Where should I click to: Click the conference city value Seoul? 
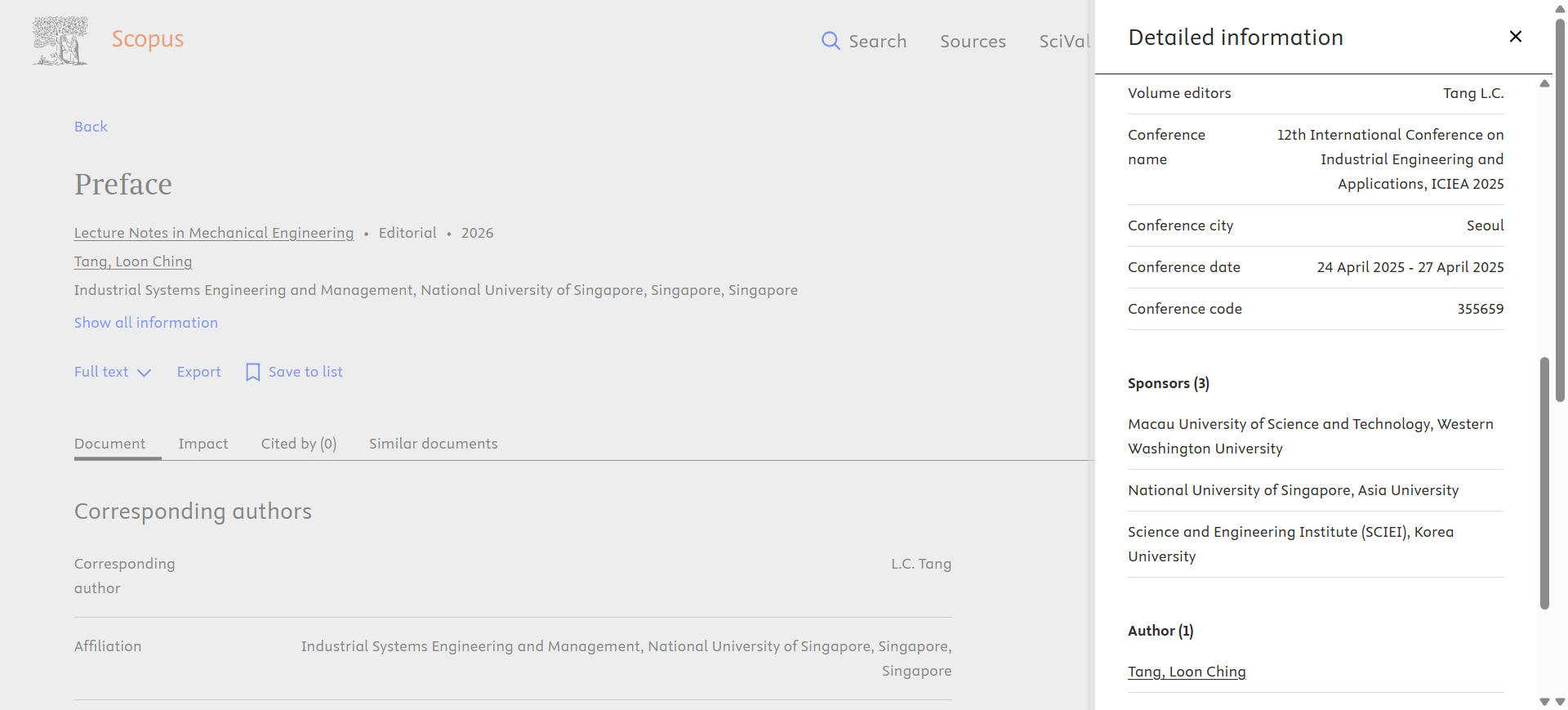[x=1486, y=226]
